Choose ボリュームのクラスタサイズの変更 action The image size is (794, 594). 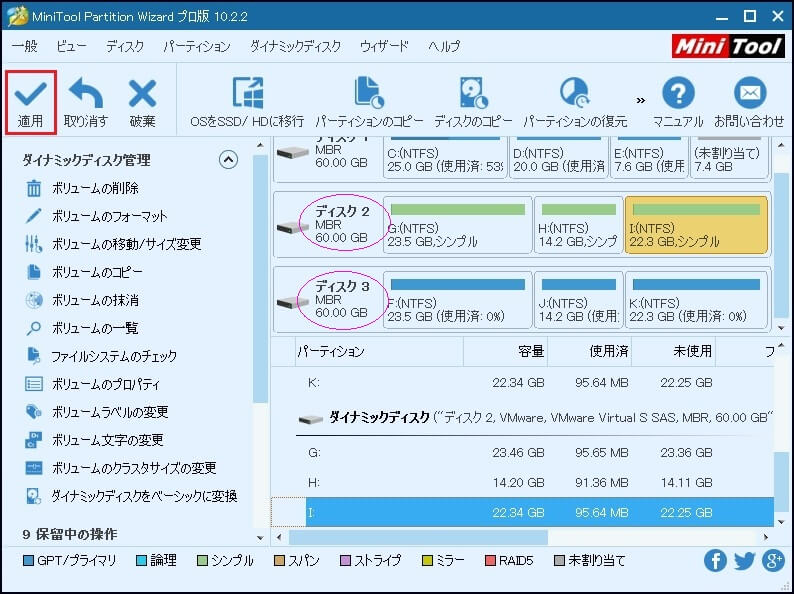click(x=121, y=468)
